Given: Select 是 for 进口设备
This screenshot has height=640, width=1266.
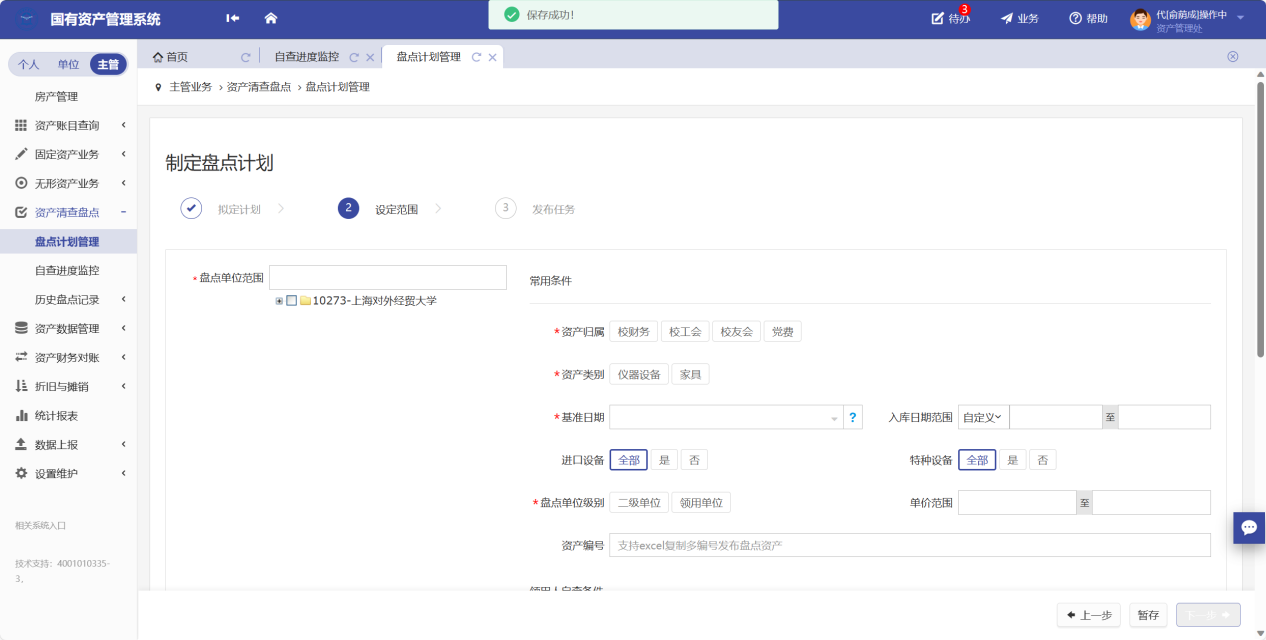Looking at the screenshot, I should click(x=664, y=460).
